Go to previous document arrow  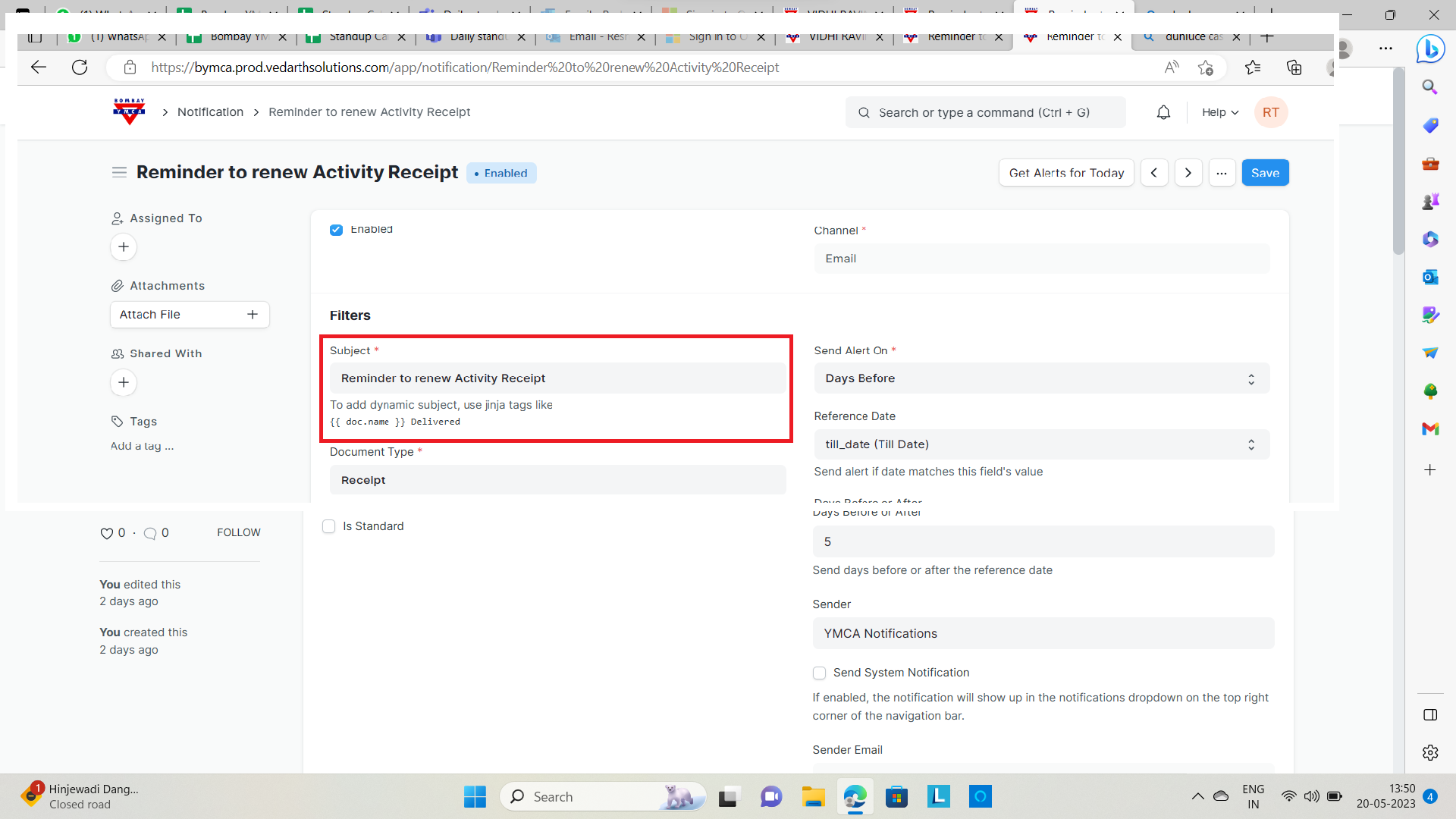pos(1154,173)
